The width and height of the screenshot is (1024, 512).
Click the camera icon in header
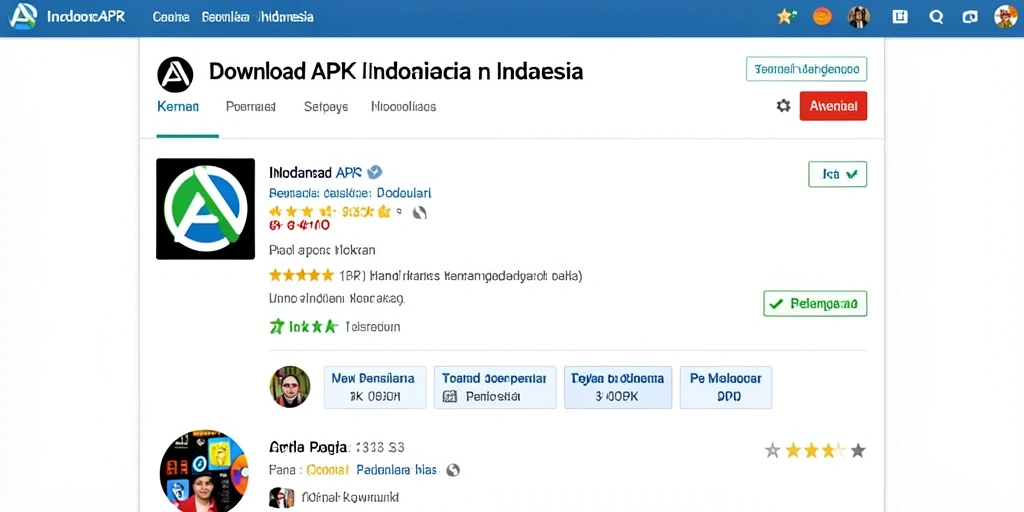click(x=970, y=18)
